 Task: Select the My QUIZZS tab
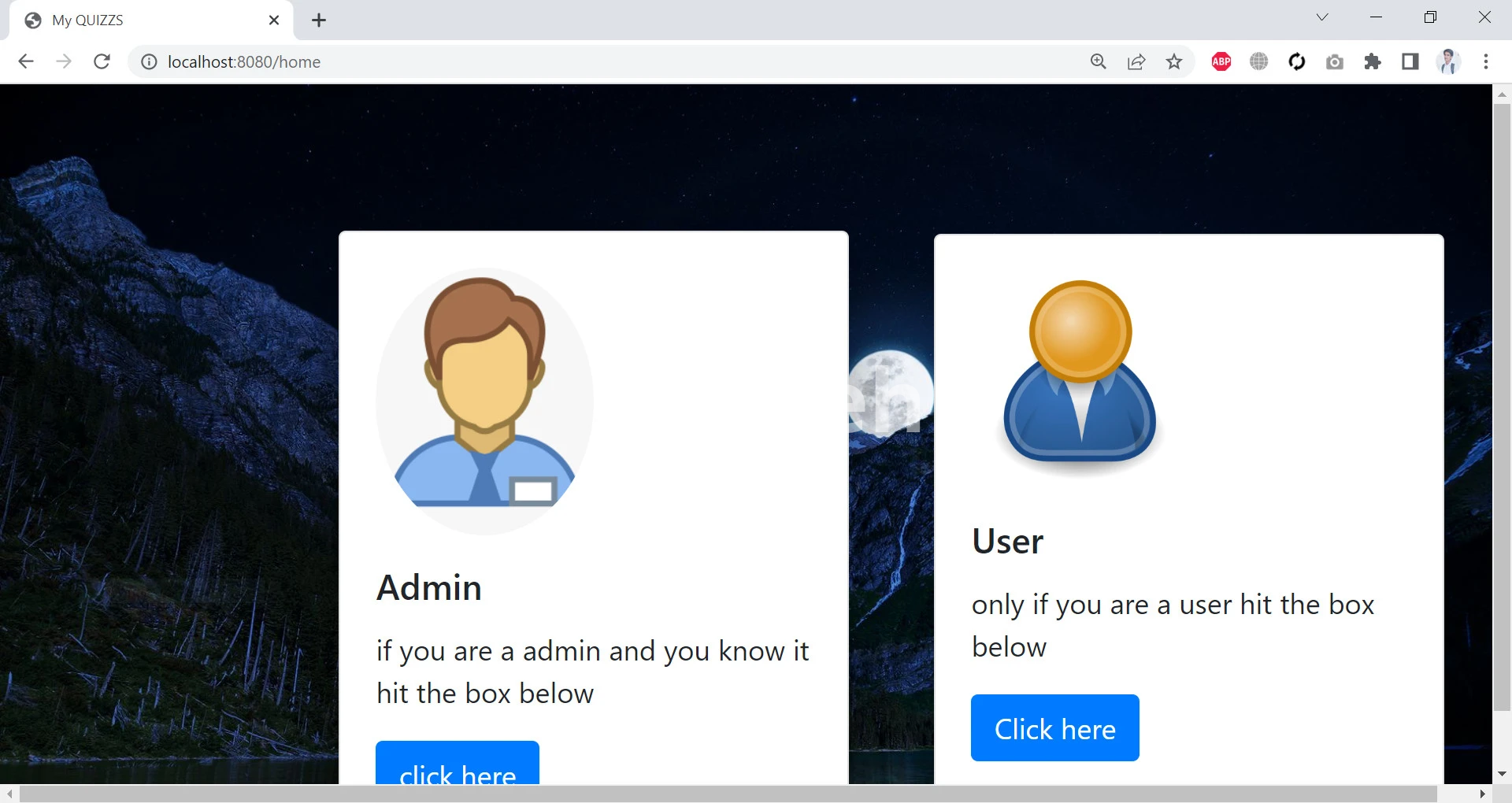coord(142,20)
